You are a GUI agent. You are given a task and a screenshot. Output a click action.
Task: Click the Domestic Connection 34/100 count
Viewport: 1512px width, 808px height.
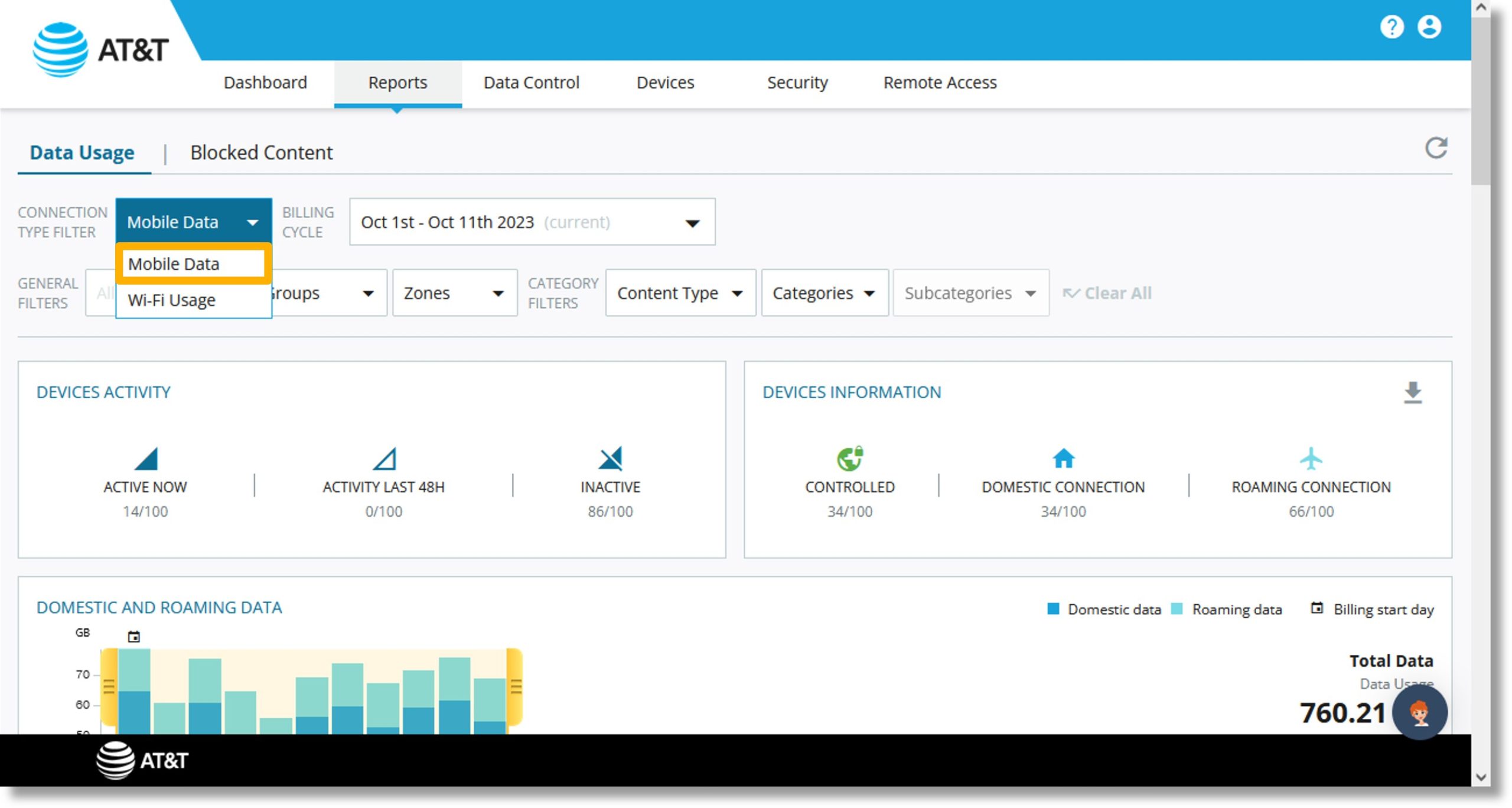(1063, 511)
